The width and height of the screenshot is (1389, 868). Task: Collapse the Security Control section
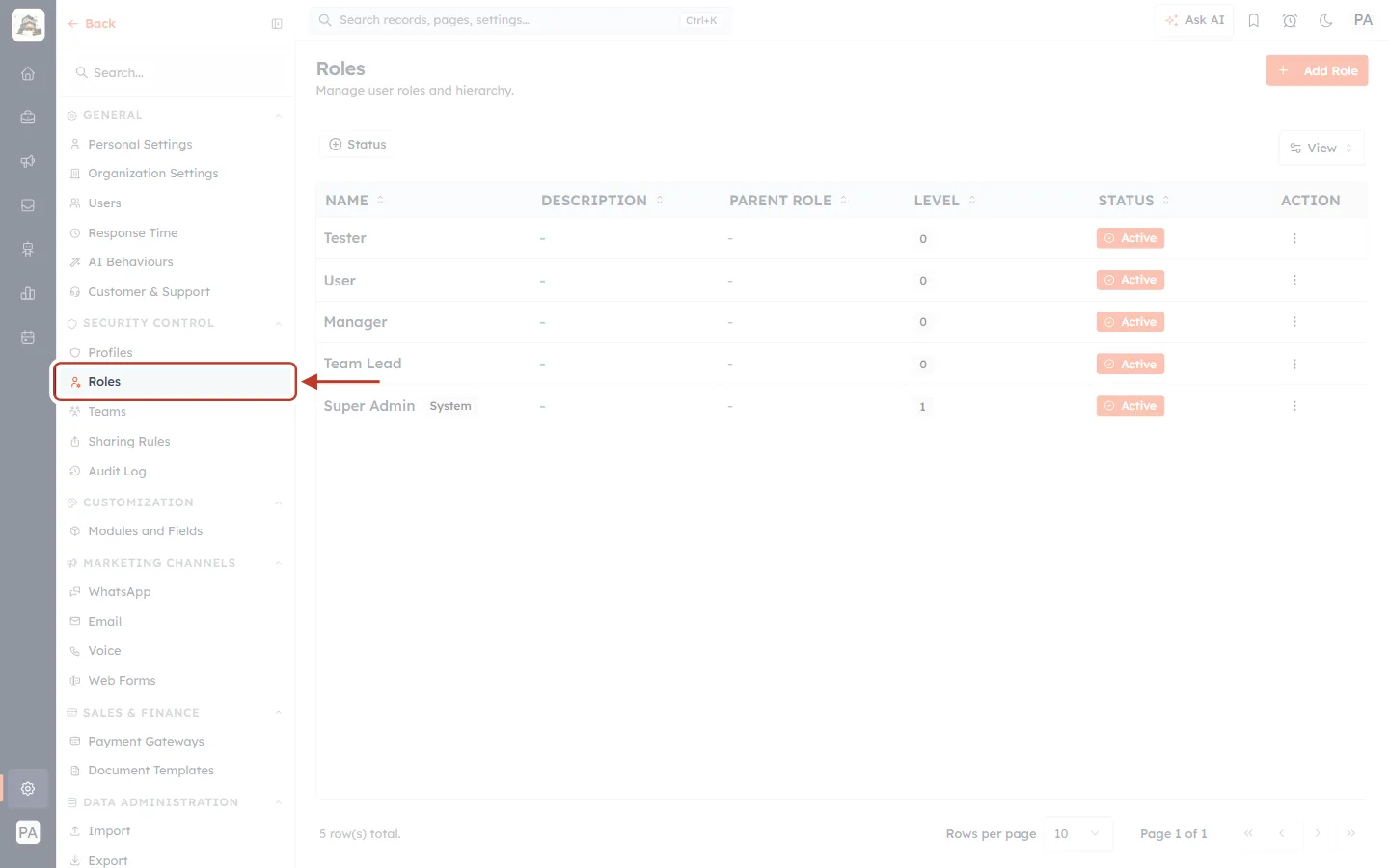[x=278, y=323]
